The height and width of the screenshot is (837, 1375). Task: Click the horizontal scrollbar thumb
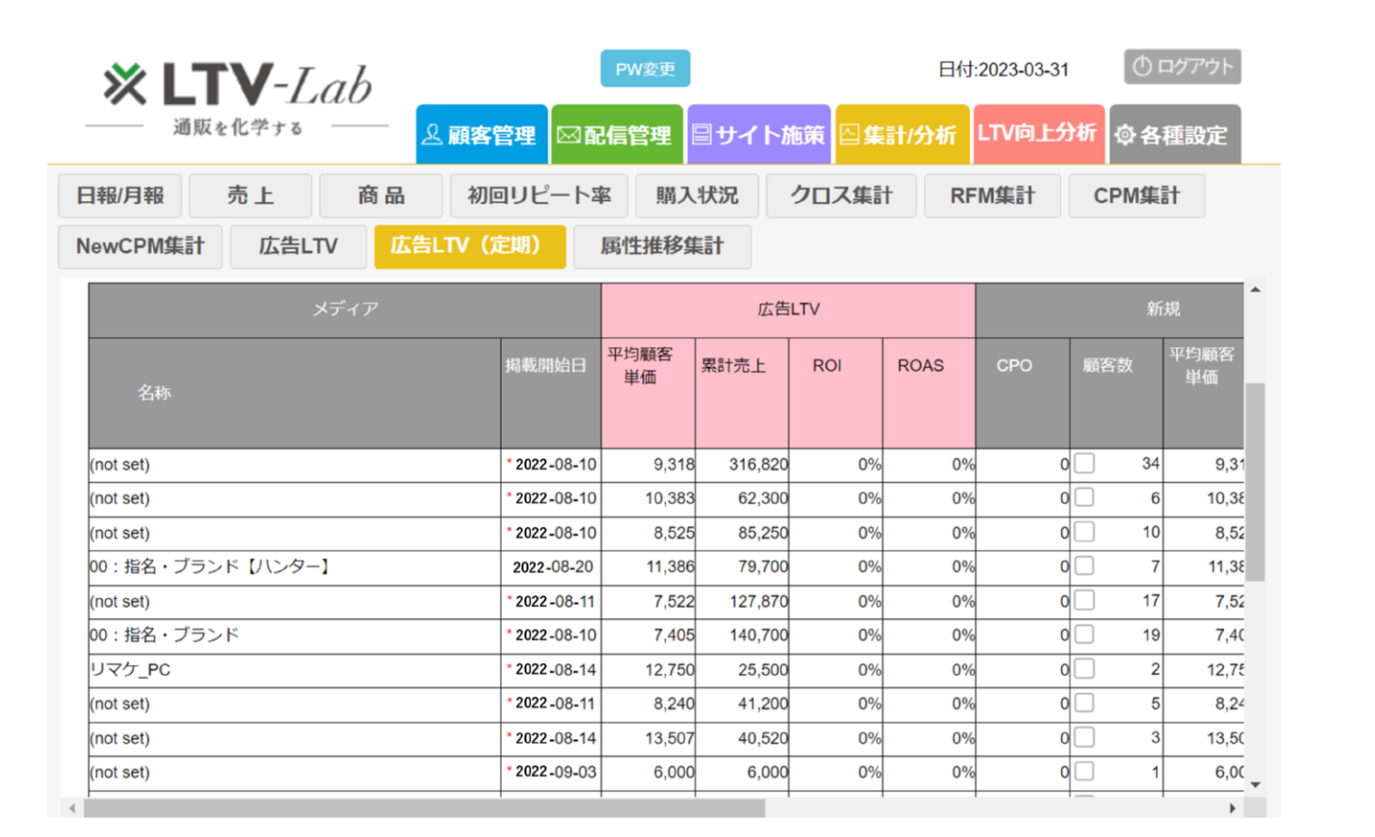click(x=424, y=808)
